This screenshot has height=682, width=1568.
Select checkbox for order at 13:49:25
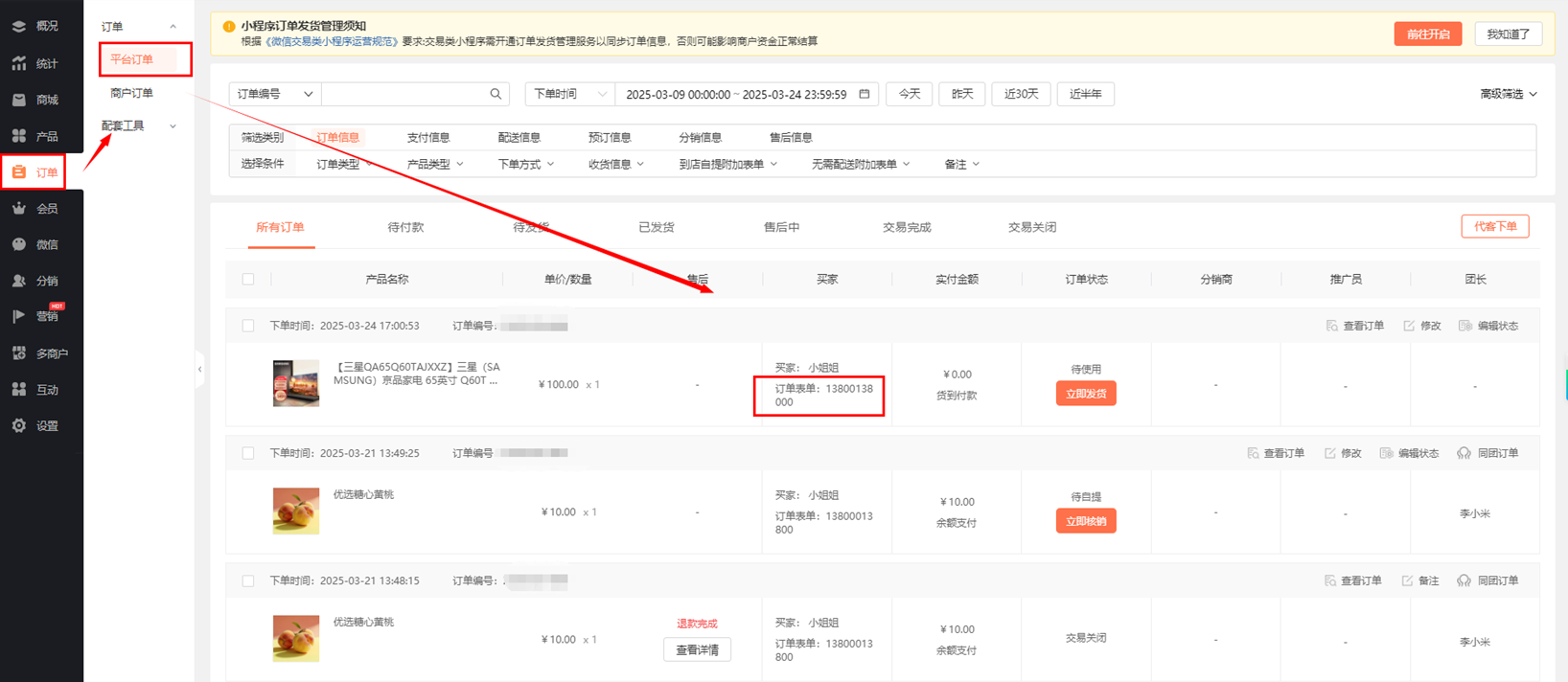click(248, 453)
